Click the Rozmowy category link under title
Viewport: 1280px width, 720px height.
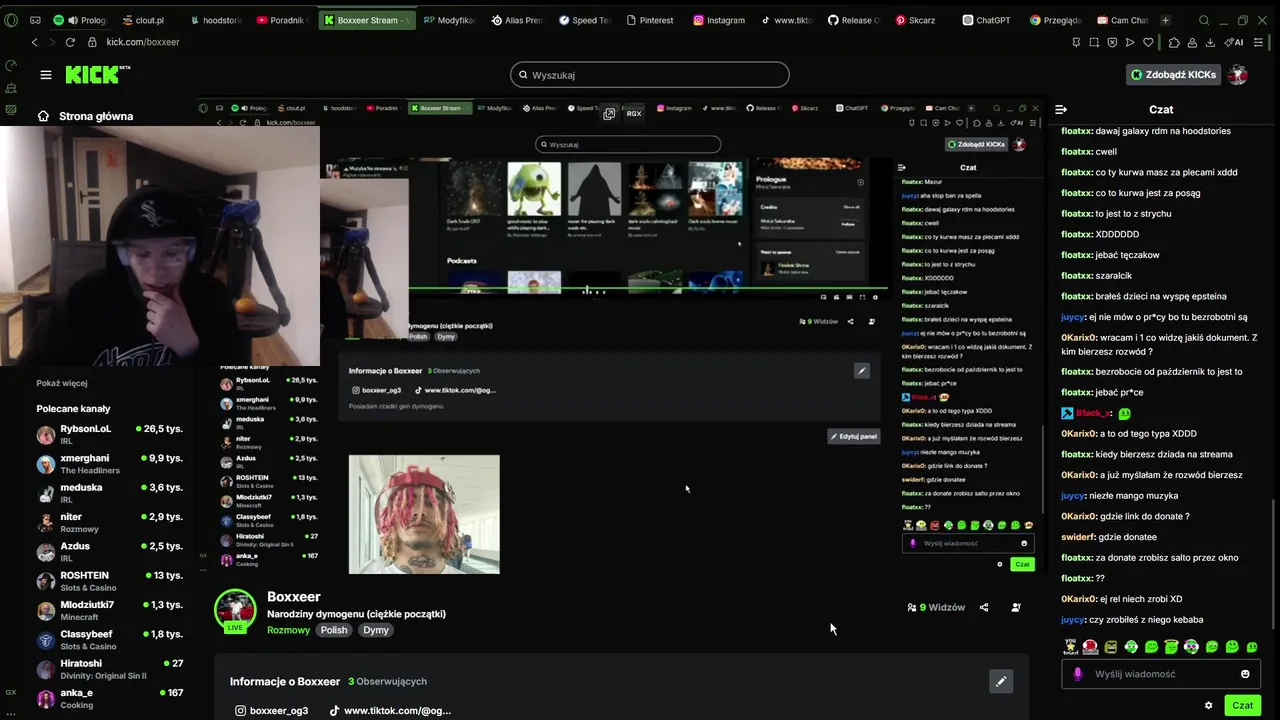click(x=288, y=630)
